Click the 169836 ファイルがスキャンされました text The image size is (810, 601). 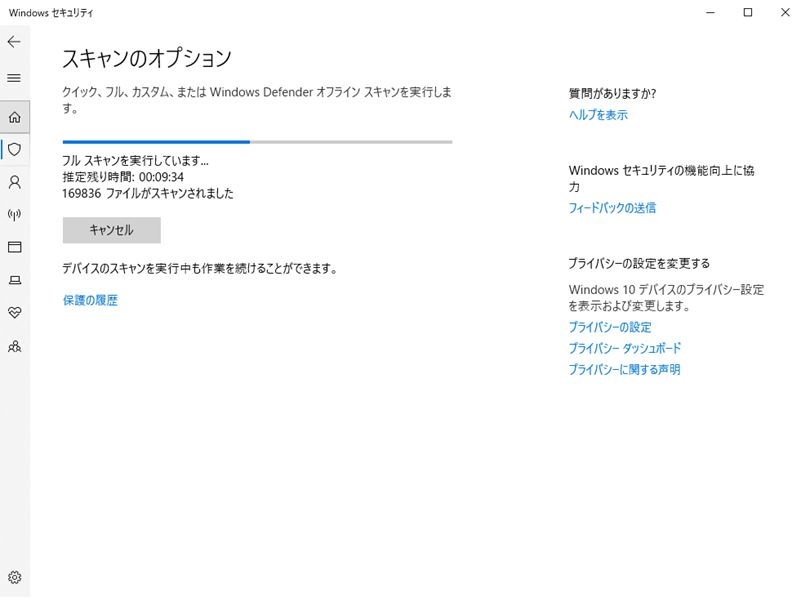coord(148,194)
